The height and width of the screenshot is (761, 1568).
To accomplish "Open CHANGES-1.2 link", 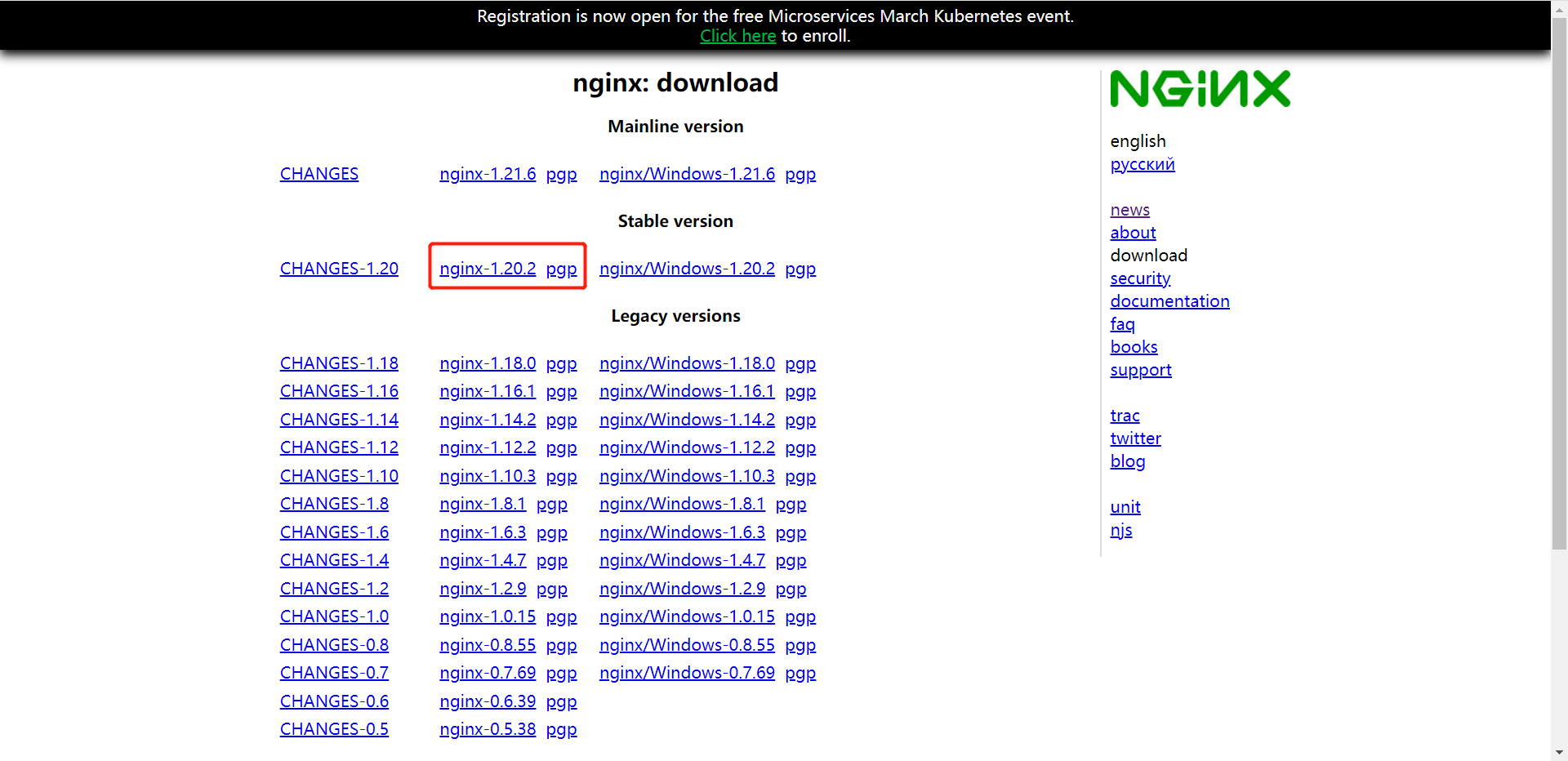I will (334, 589).
